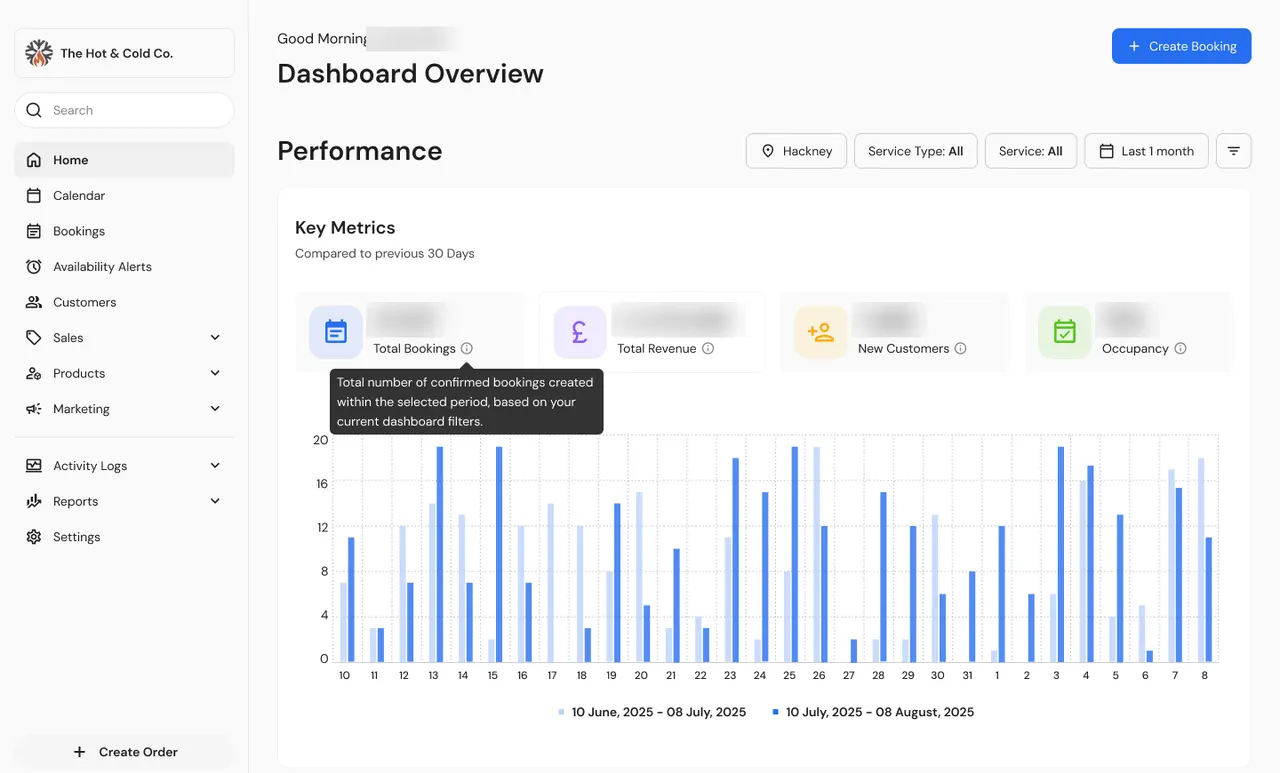Open Bookings from the sidebar

coord(124,231)
